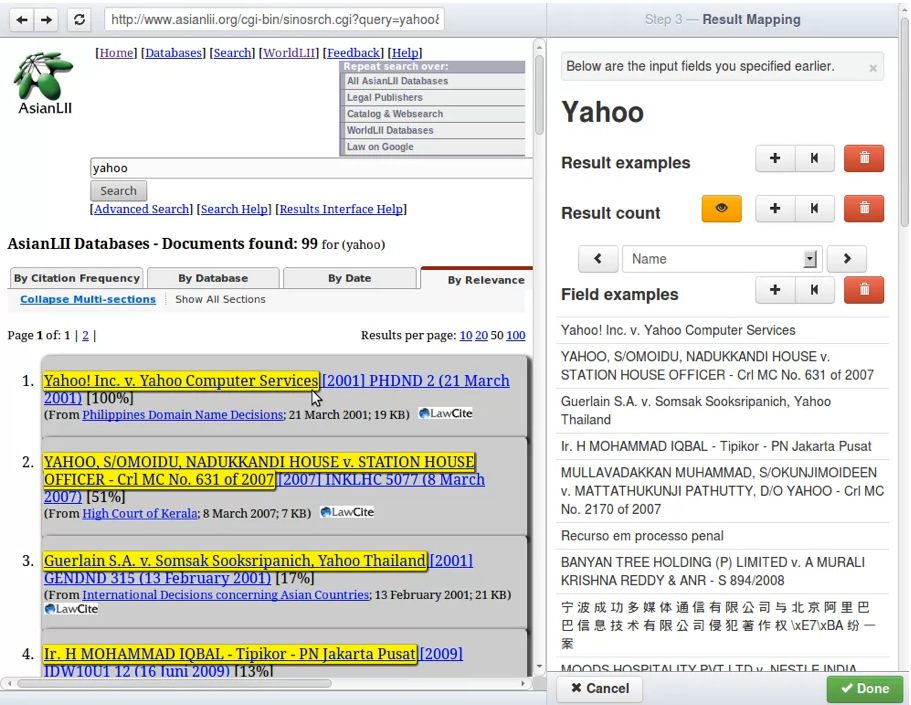
Task: Delete Result count with the trash icon
Action: click(x=864, y=209)
